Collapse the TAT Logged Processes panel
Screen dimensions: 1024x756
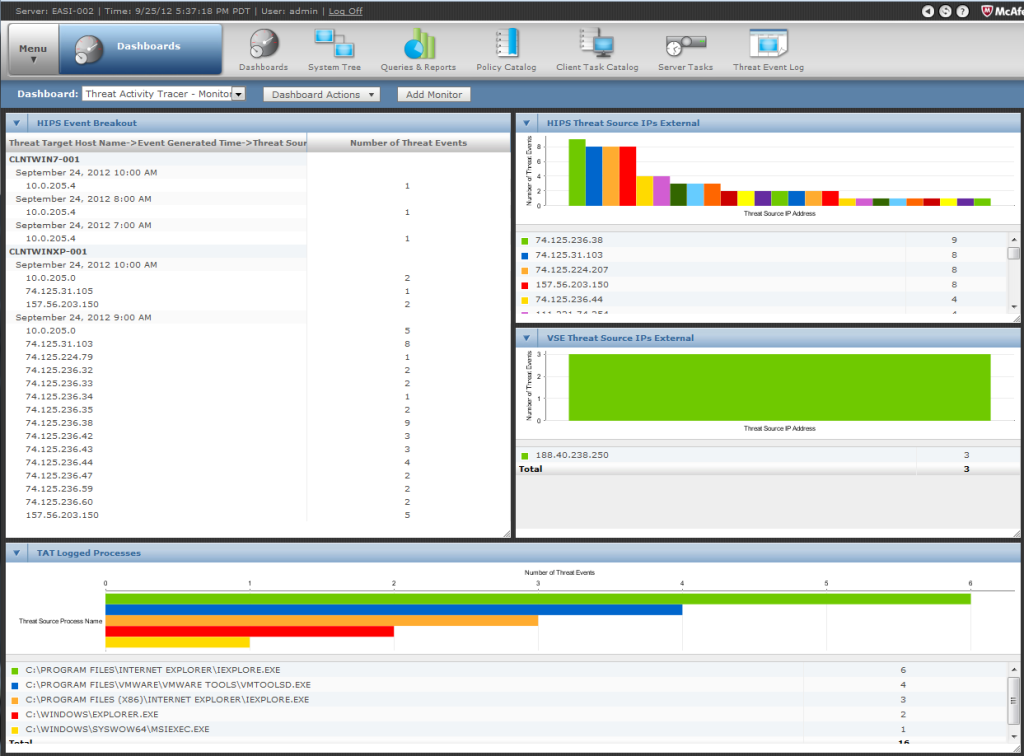click(x=18, y=552)
